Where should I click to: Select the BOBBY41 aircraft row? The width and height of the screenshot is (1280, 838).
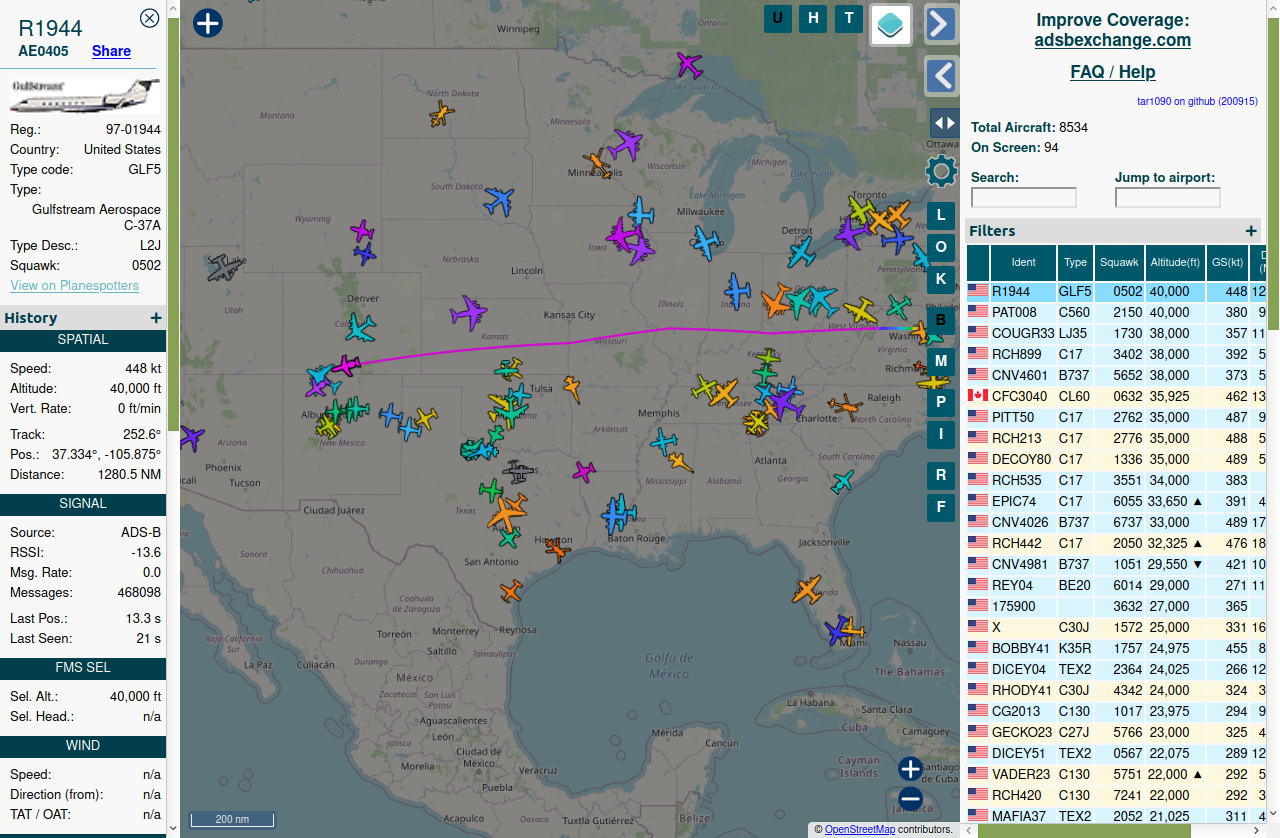click(x=1115, y=648)
